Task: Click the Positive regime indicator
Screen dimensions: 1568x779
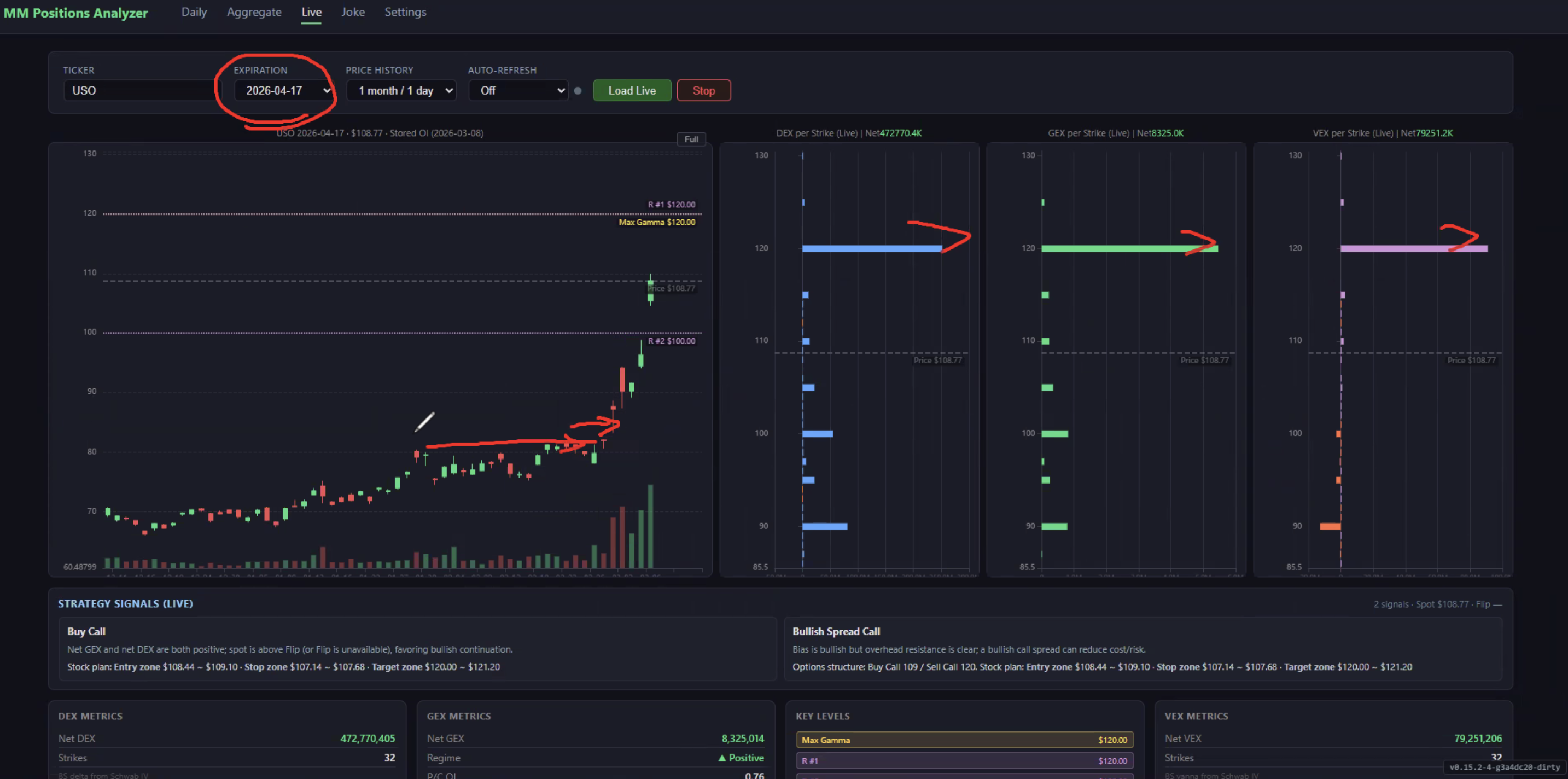Action: [x=741, y=758]
